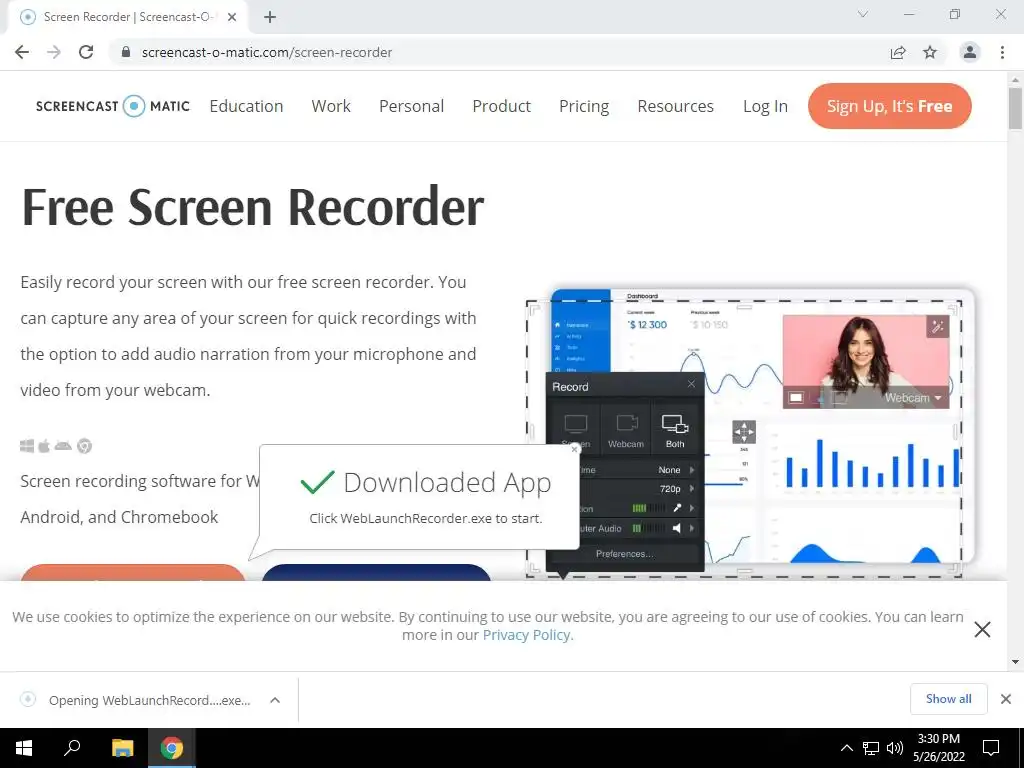This screenshot has height=768, width=1024.
Task: Dismiss the cookie notice banner
Action: (x=982, y=630)
